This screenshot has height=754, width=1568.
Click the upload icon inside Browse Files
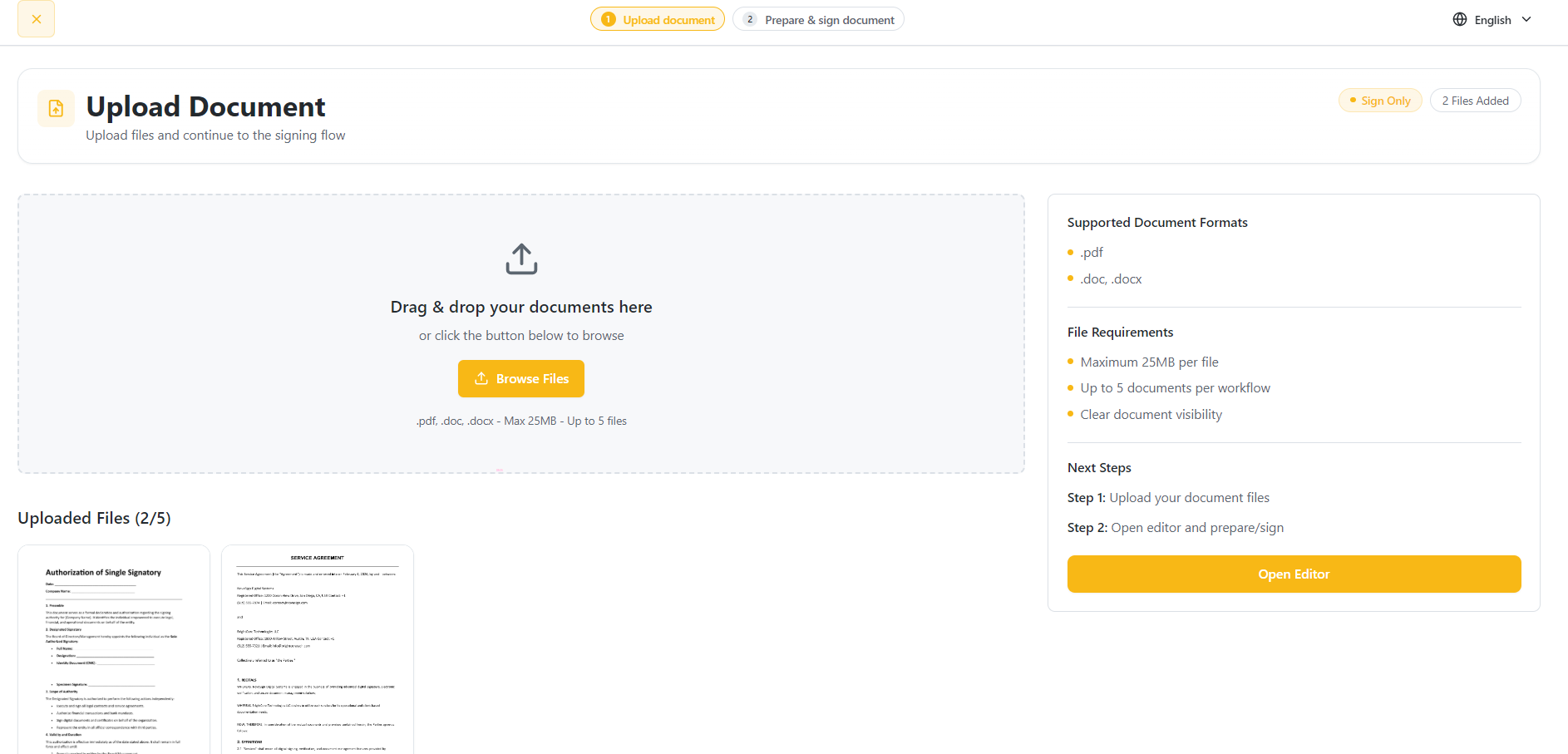pyautogui.click(x=481, y=378)
